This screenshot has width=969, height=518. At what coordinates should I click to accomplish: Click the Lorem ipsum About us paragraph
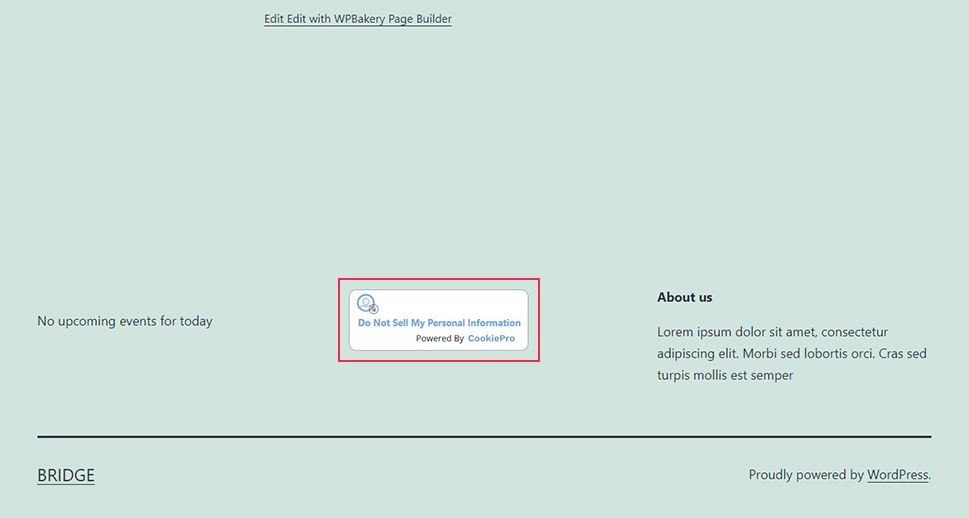[792, 354]
